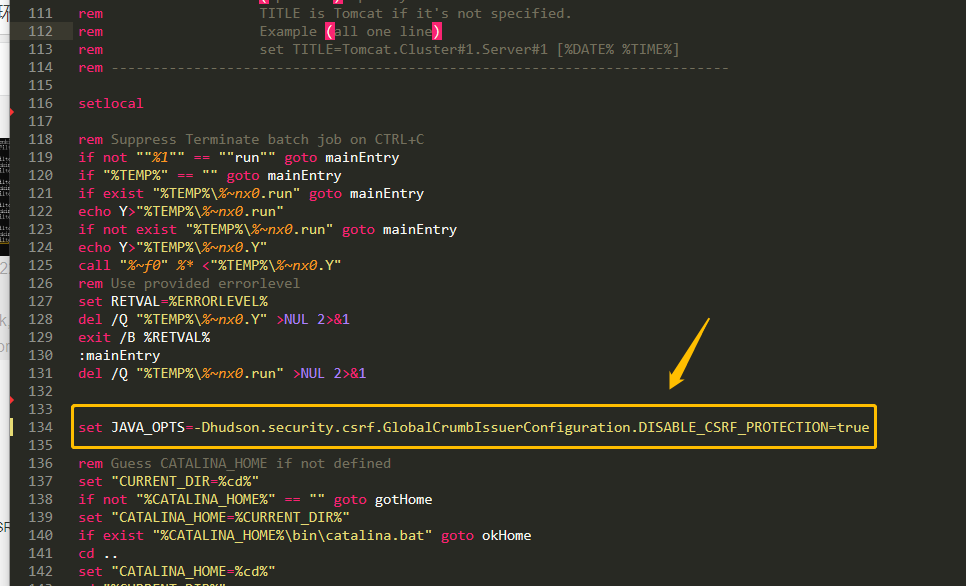
Task: Click 'rem Guess CATALINA_HOME if not defined' comment
Action: [x=235, y=463]
